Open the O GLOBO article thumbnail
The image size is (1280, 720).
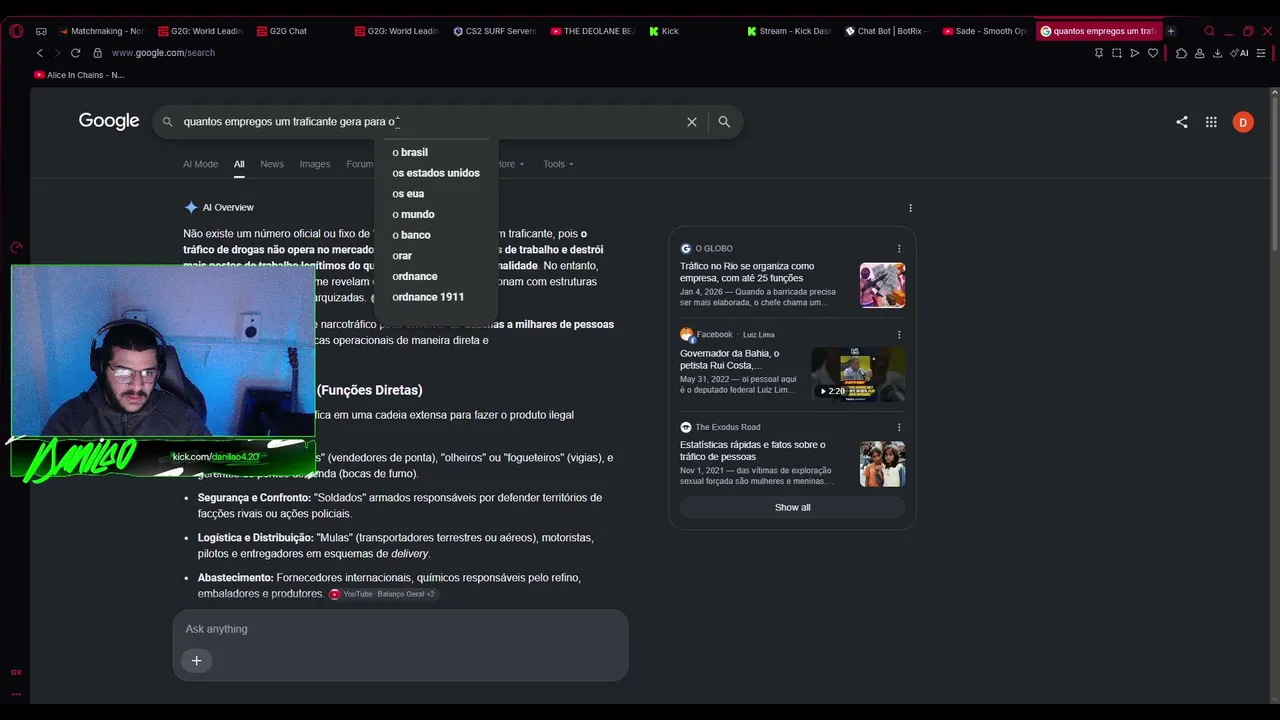883,285
